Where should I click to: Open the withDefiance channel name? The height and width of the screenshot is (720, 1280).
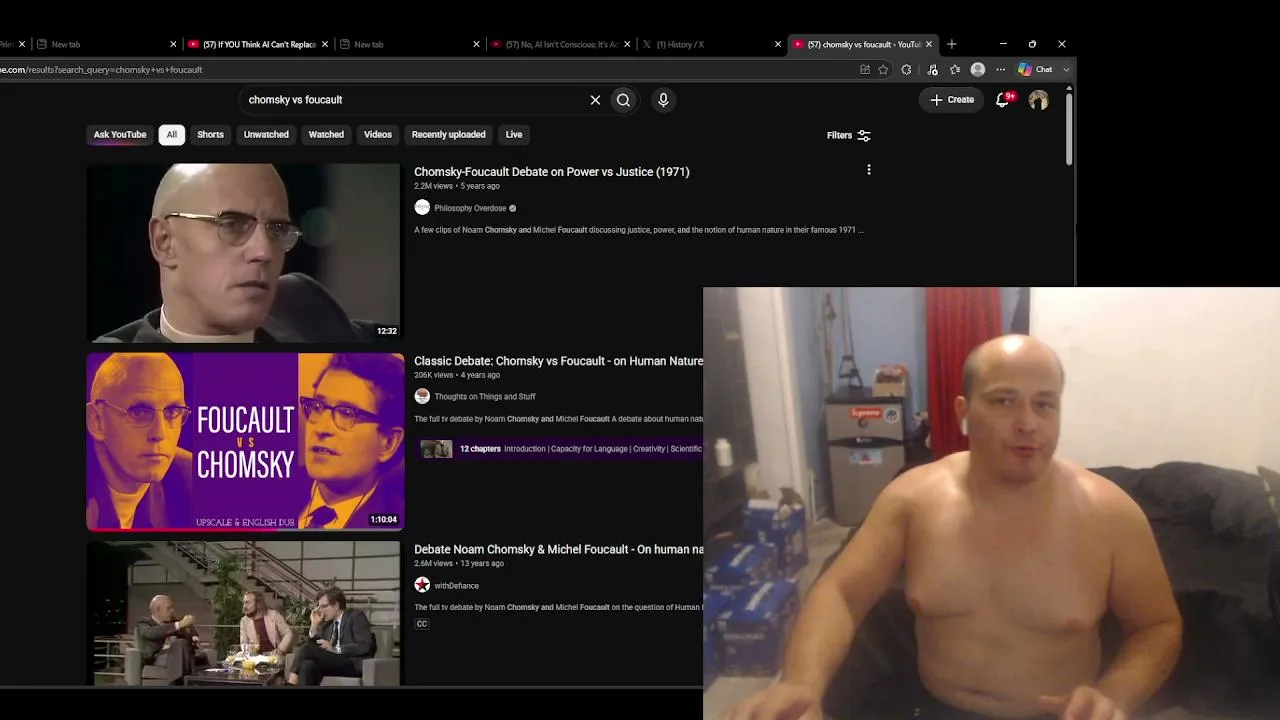click(456, 586)
